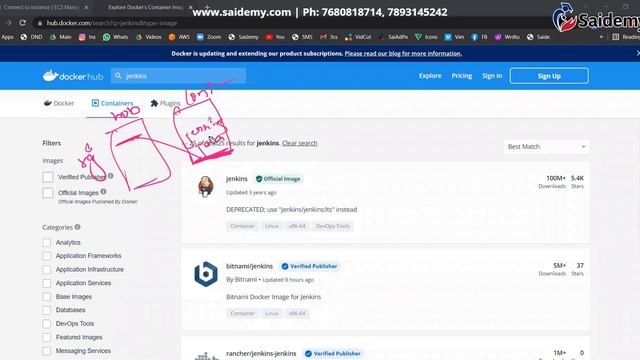This screenshot has height=360, width=640.
Task: Click the Sign Up button
Action: click(549, 76)
